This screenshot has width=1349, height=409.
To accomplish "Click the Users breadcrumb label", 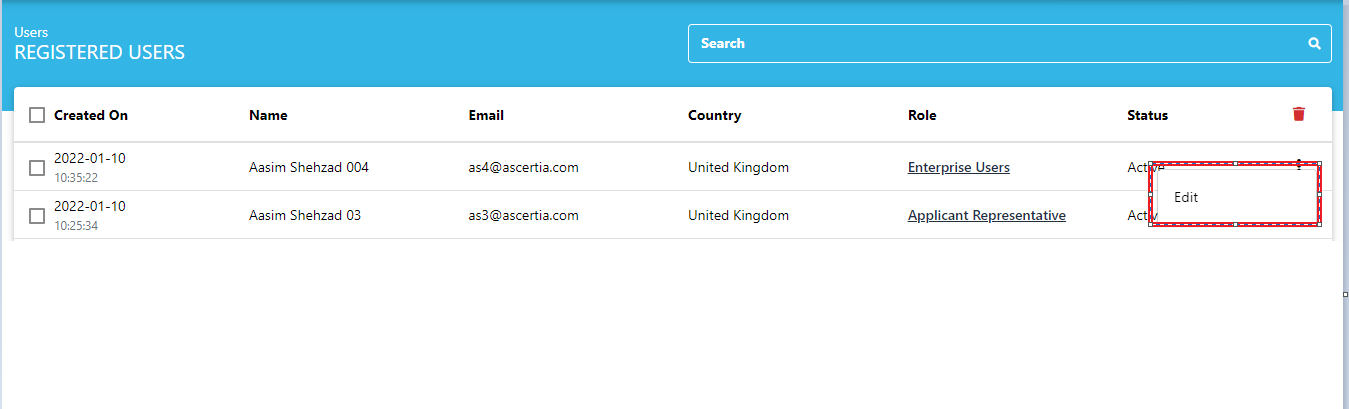I will tap(31, 32).
